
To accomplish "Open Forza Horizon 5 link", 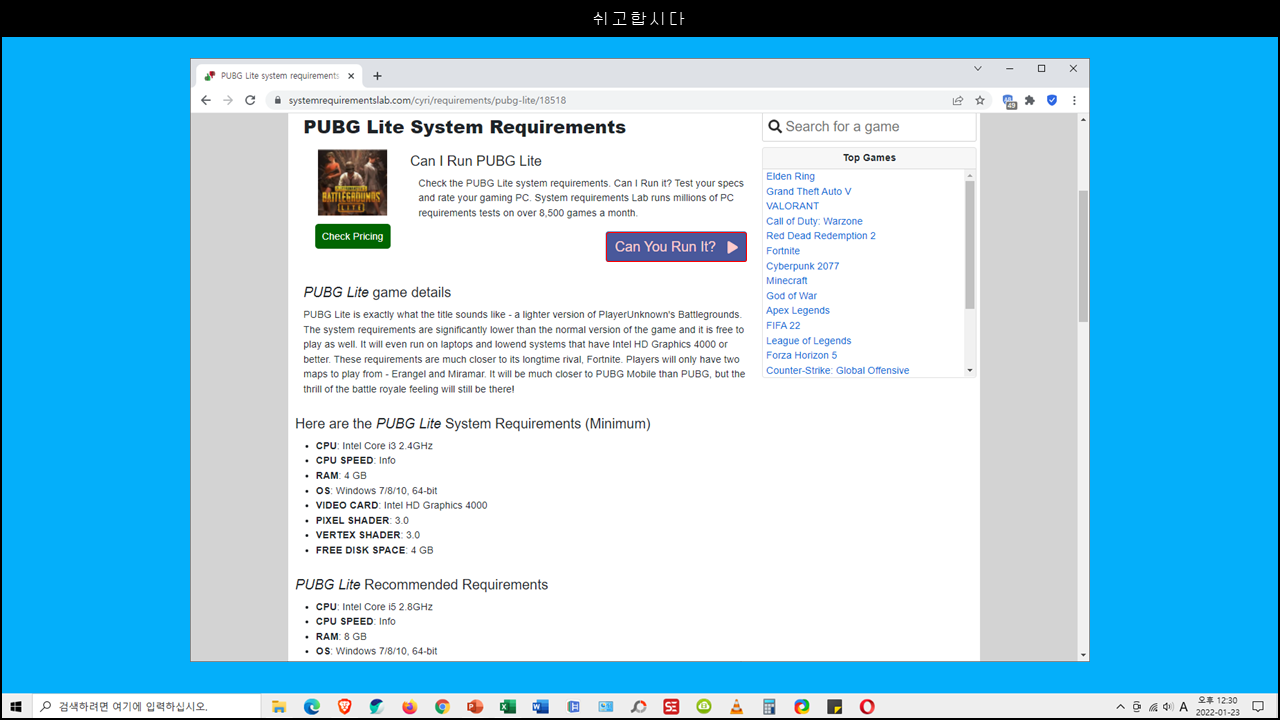I will pos(802,355).
